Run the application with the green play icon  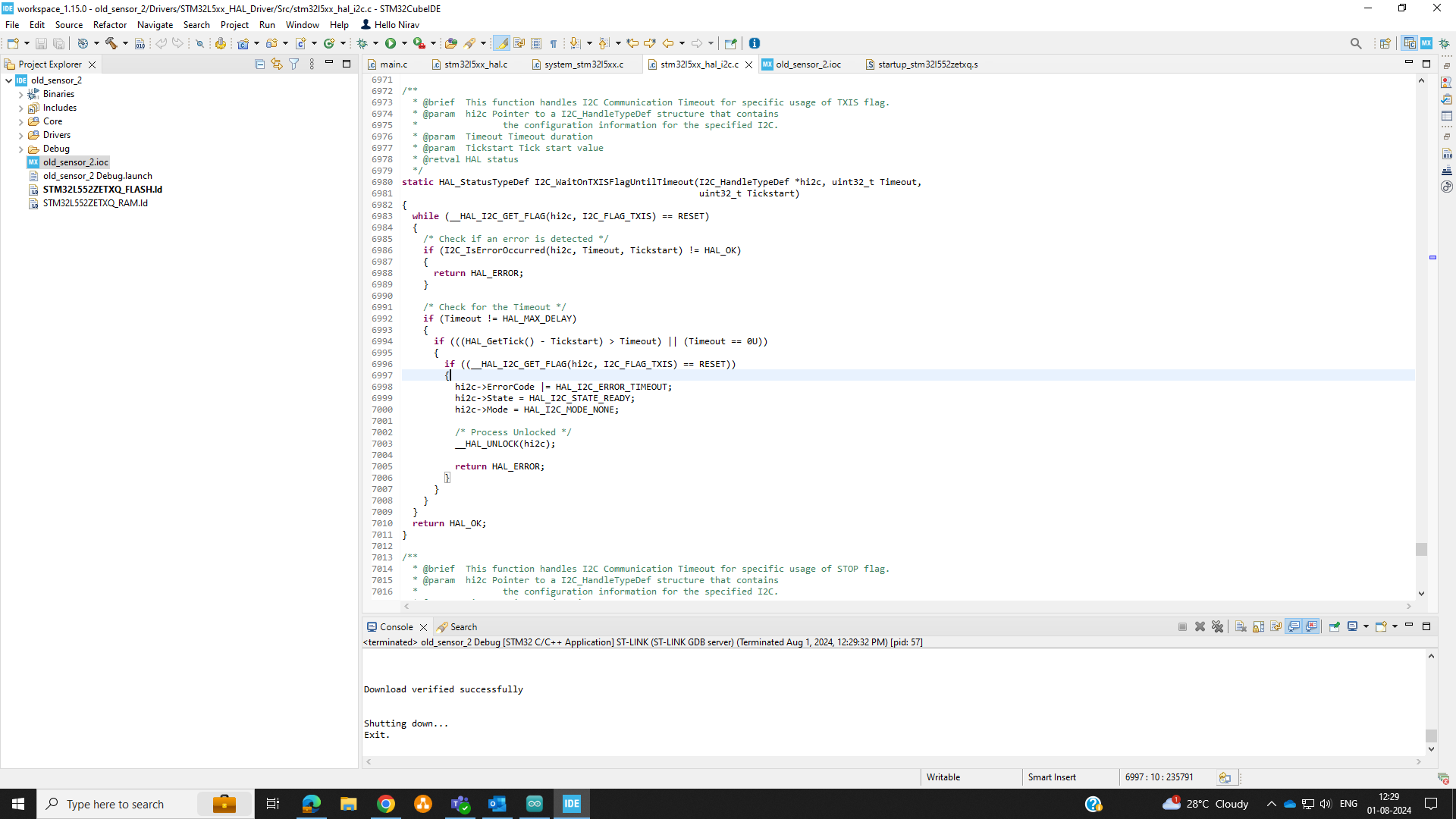tap(392, 43)
